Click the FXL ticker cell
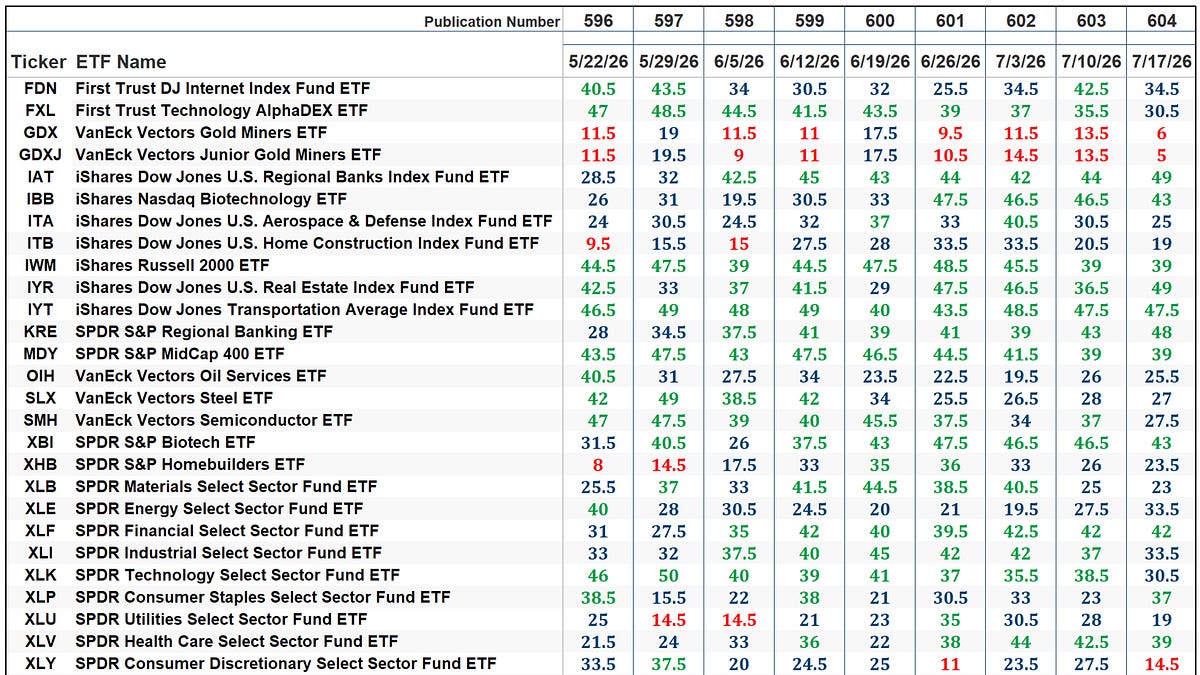The height and width of the screenshot is (675, 1200). click(39, 111)
